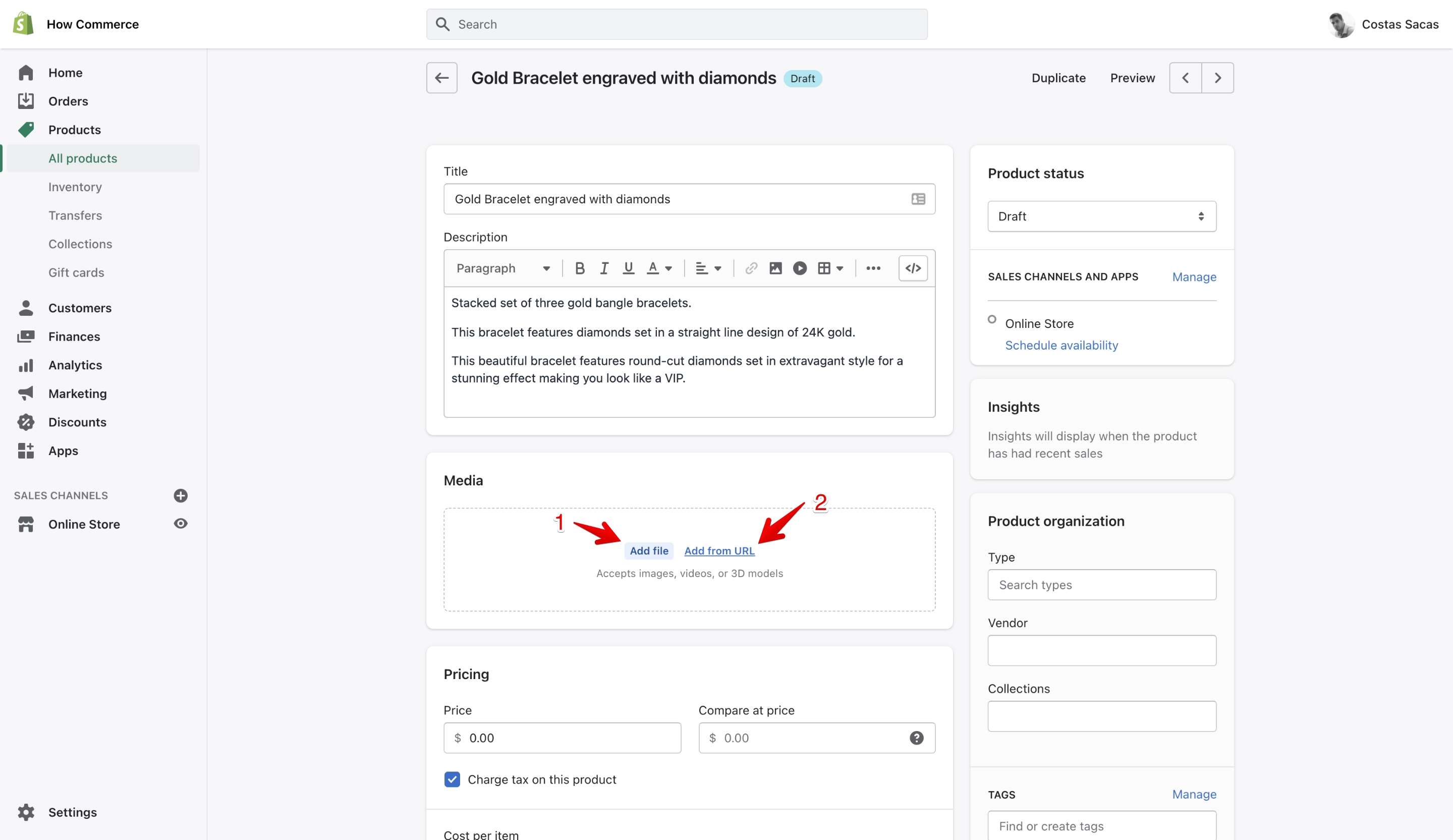Open insert table dropdown
Screen dimensions: 1453x840
(x=830, y=268)
